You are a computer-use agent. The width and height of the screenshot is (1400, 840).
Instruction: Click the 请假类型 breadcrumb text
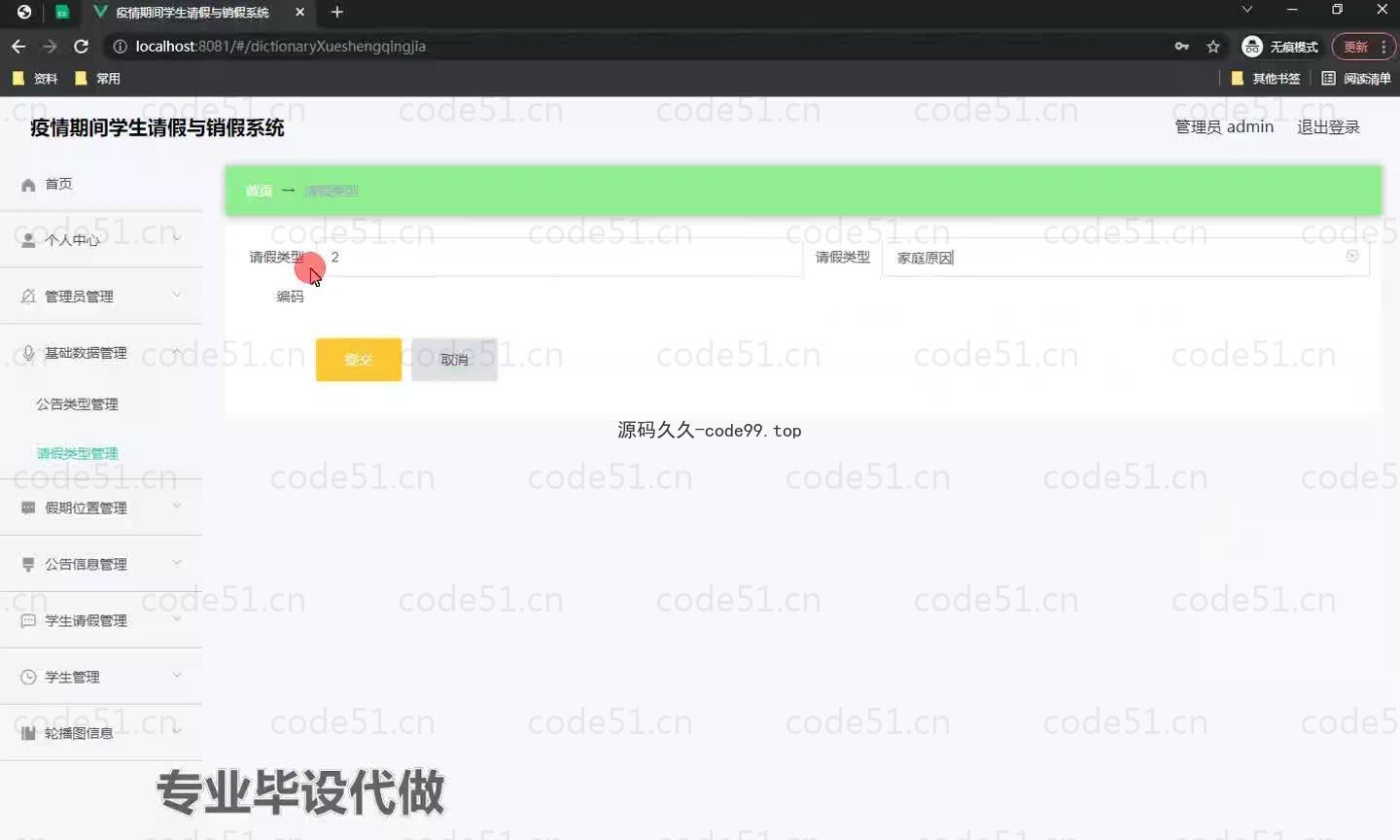coord(331,191)
